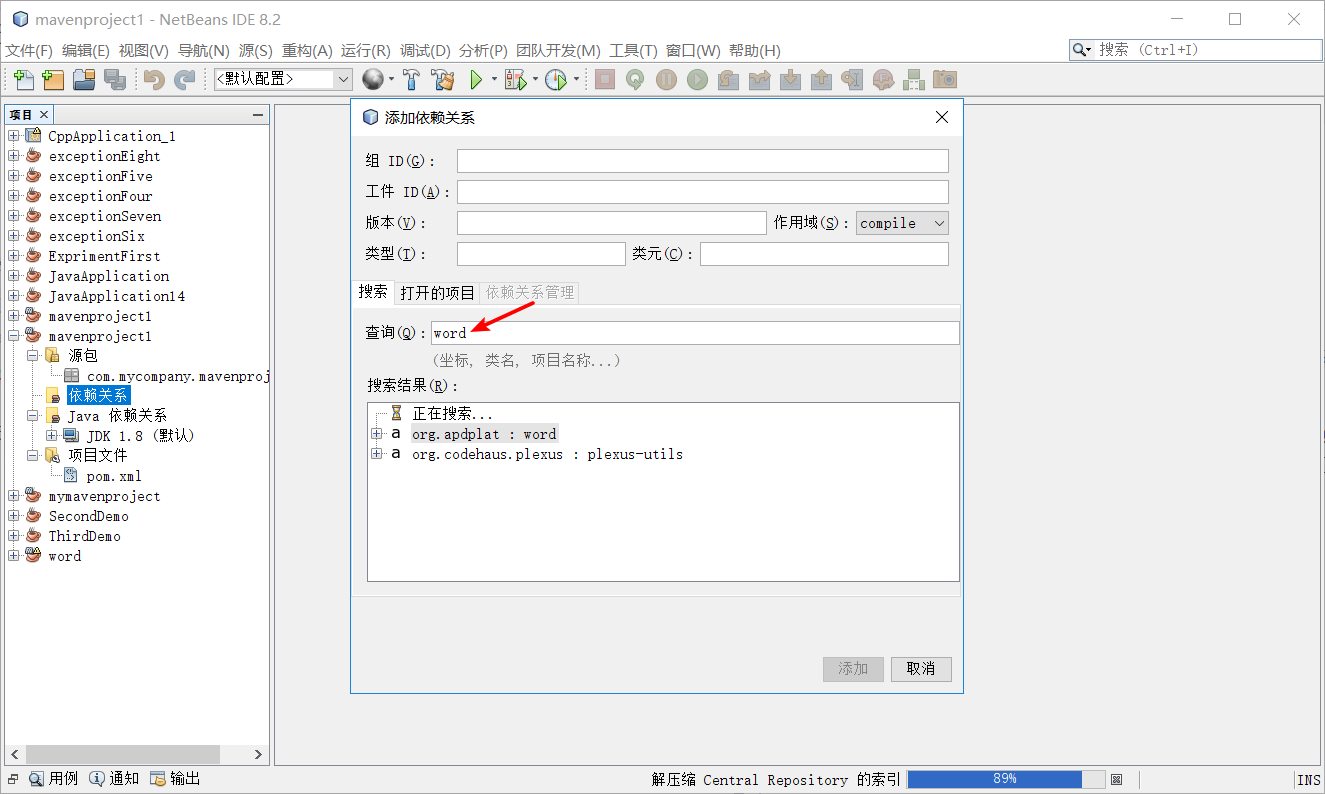Screen dimensions: 1325x794
Task: Open the Profile Project dropdown arrow
Action: click(576, 80)
